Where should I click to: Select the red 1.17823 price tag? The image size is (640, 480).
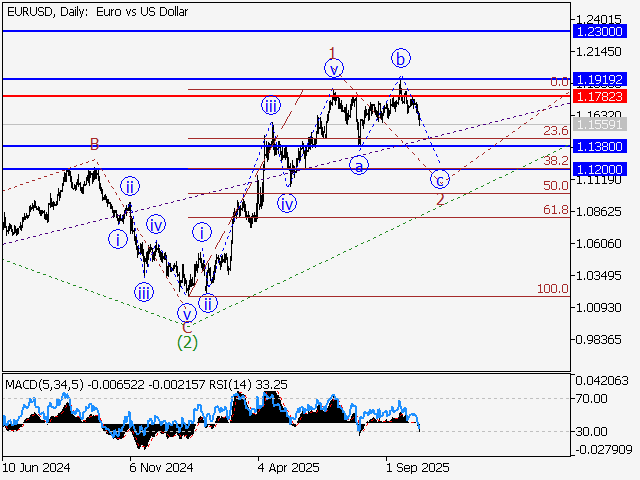(x=601, y=96)
